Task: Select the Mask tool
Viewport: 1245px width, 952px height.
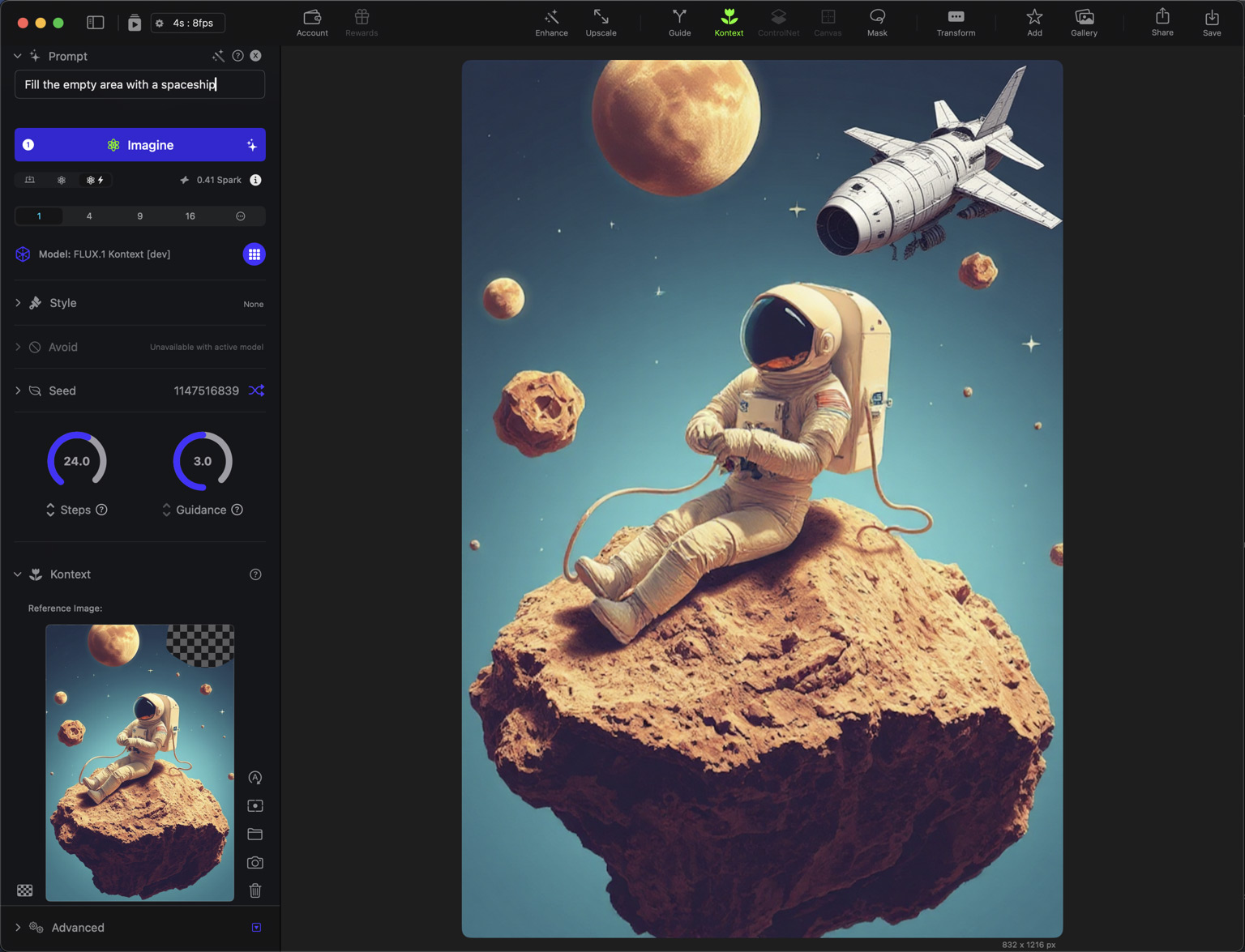Action: (x=877, y=22)
